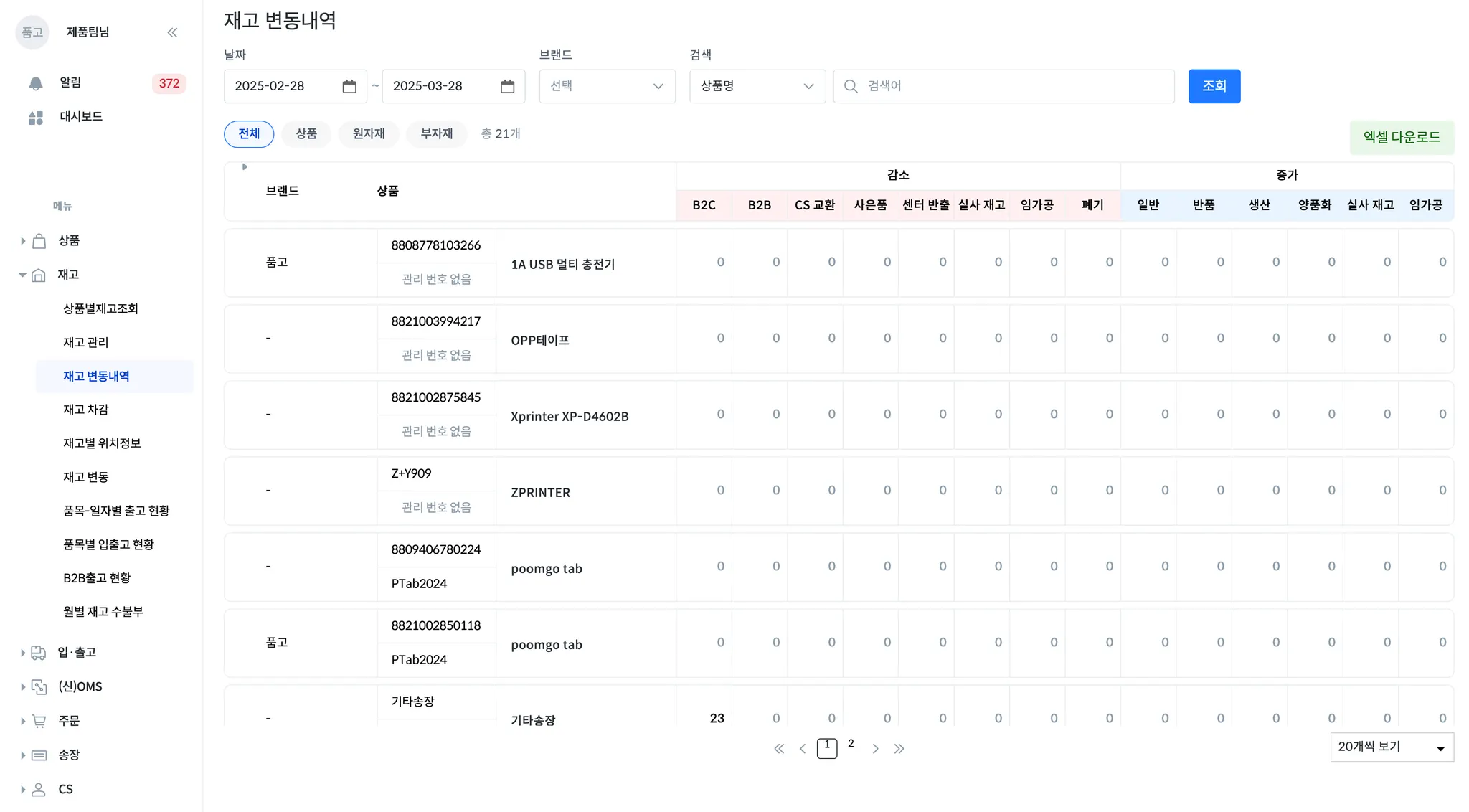Click the 알림 bell icon
This screenshot has height=812, width=1469.
click(x=36, y=83)
